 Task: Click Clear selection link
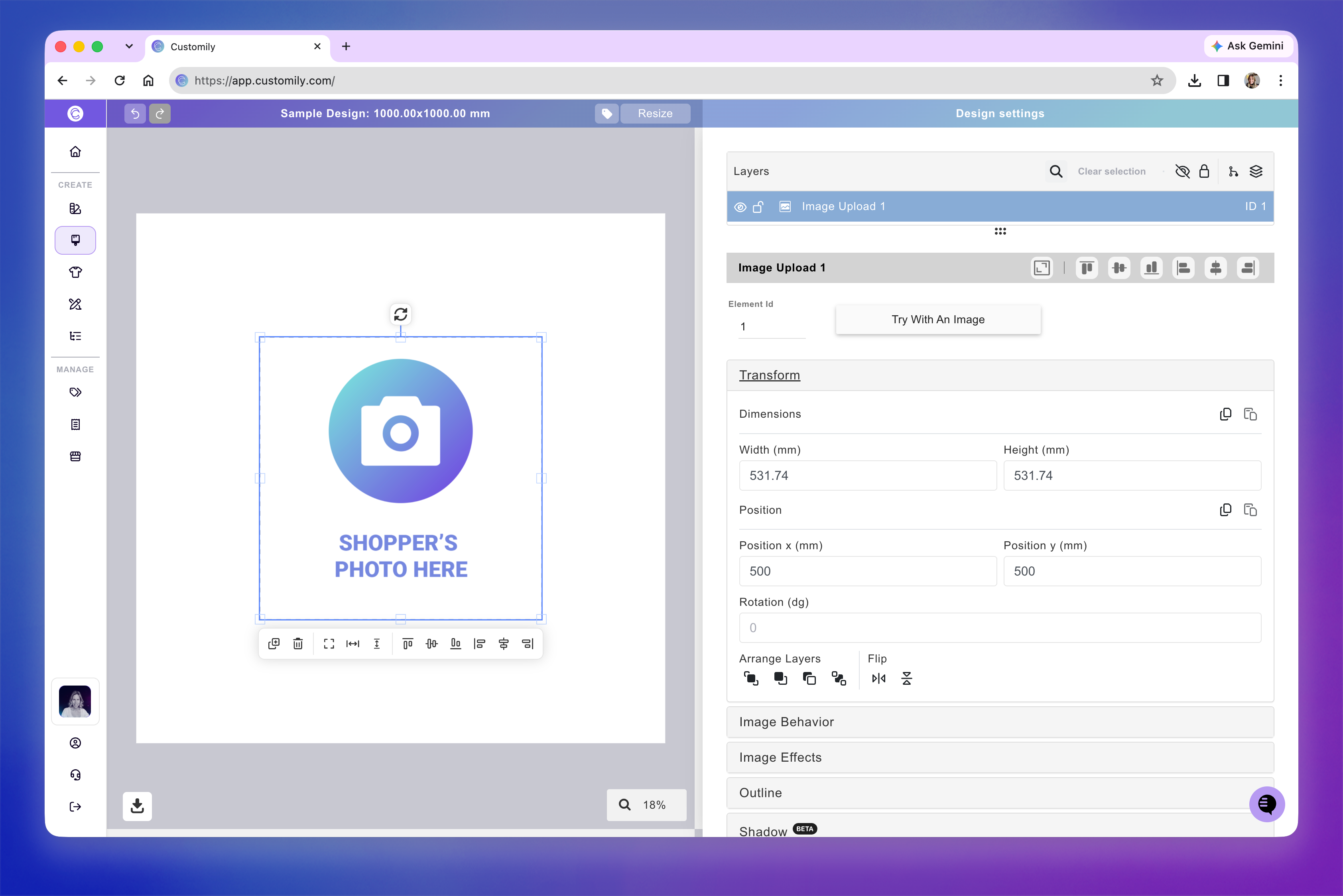[1111, 171]
